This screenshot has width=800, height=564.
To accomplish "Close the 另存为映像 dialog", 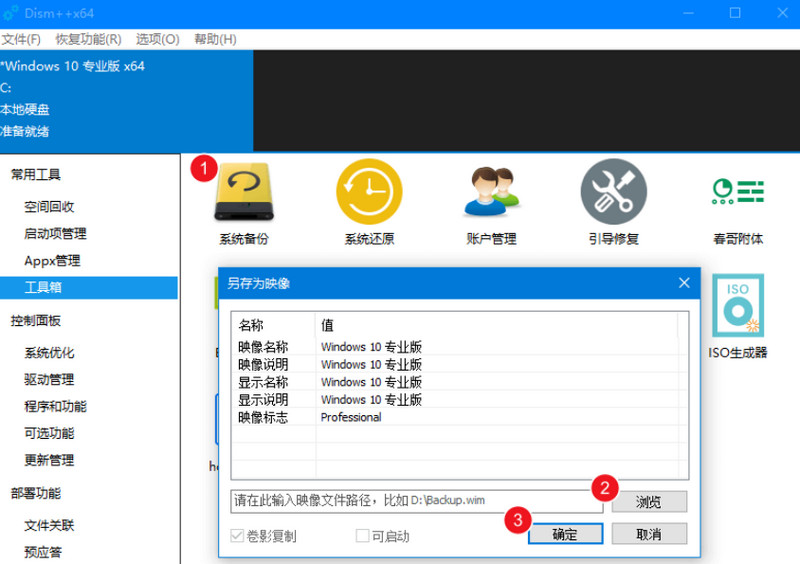I will click(x=684, y=283).
